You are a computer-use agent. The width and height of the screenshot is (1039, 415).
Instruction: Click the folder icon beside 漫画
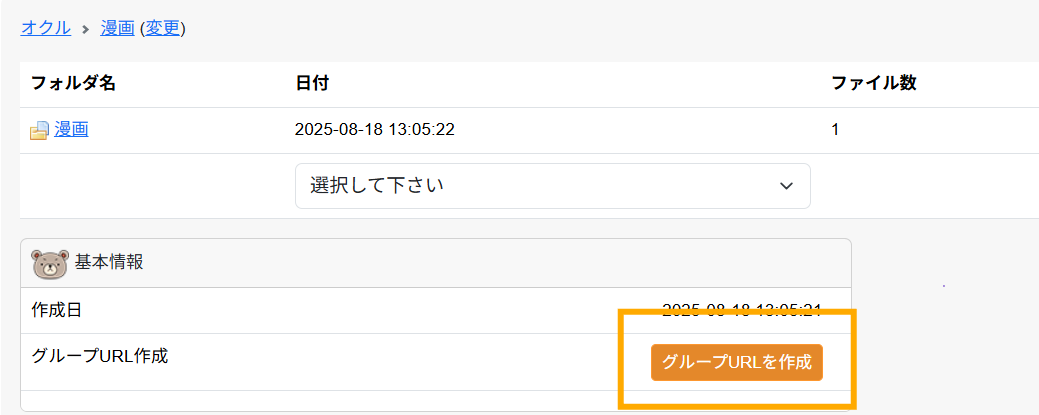coord(39,131)
